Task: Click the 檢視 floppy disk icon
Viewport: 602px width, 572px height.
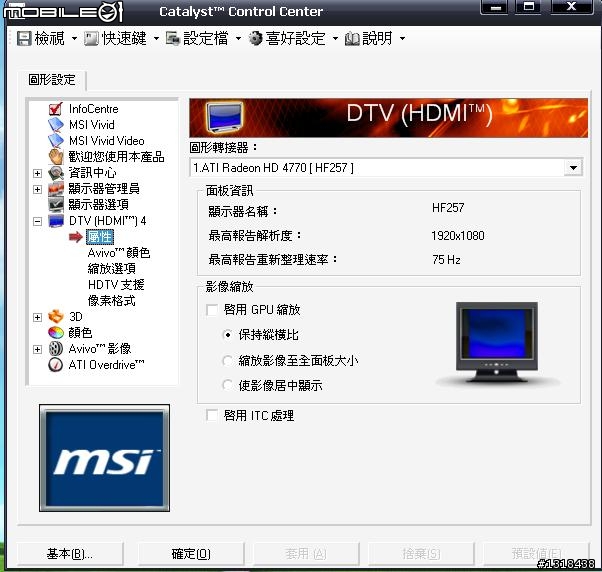Action: tap(24, 38)
